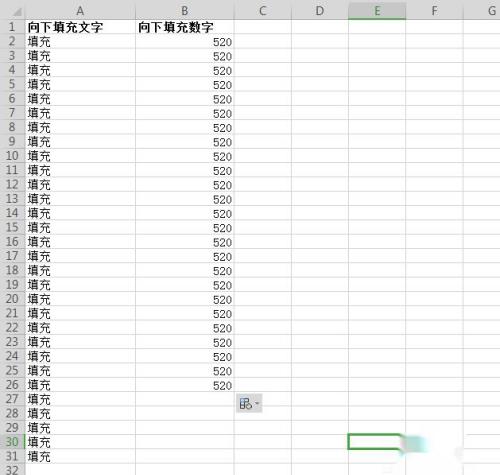Select column C header
Screen dimensions: 500x475
click(x=263, y=11)
